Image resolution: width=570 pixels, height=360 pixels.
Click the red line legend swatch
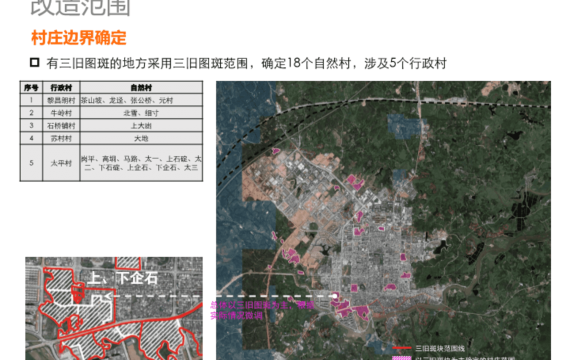point(402,348)
